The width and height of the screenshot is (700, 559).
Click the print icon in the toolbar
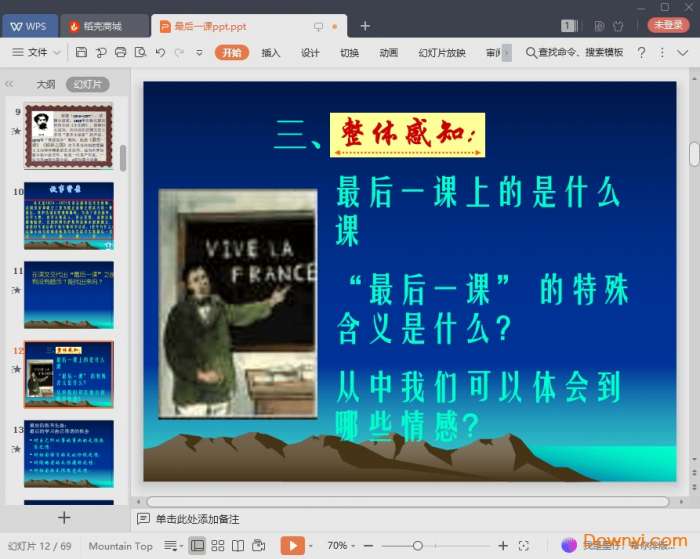(x=120, y=52)
